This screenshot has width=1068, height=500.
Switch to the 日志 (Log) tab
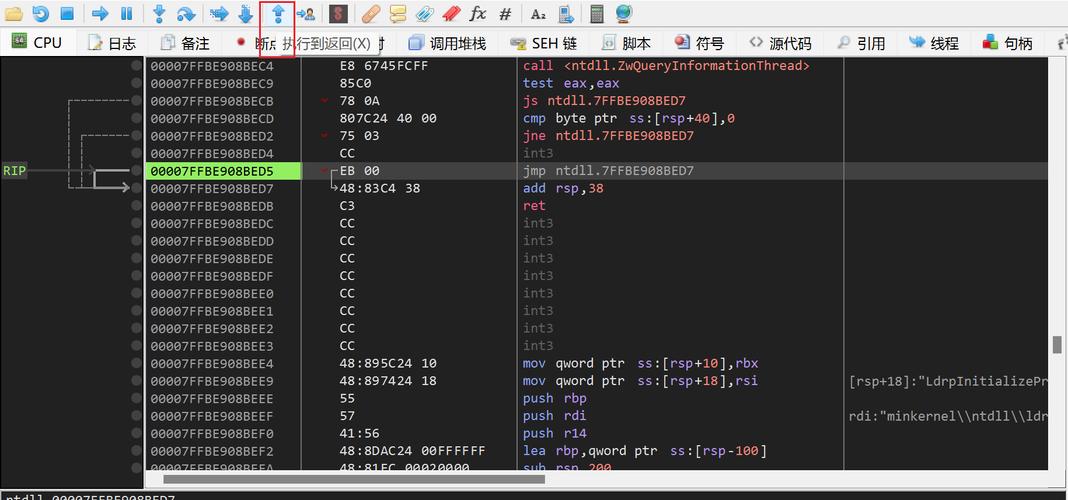pos(112,43)
